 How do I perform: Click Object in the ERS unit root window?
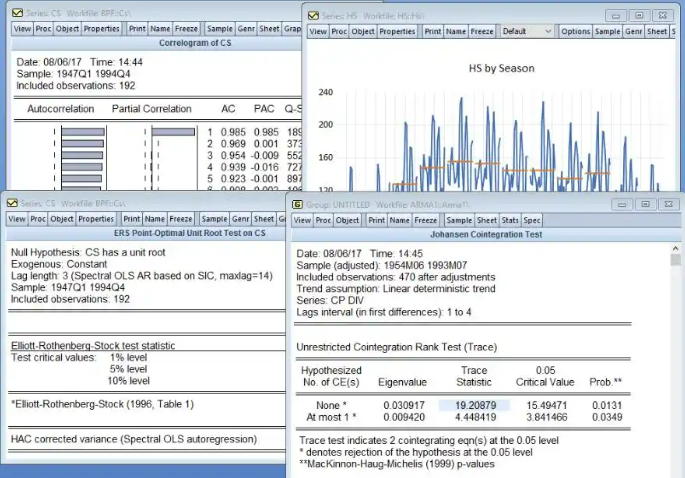[62, 219]
